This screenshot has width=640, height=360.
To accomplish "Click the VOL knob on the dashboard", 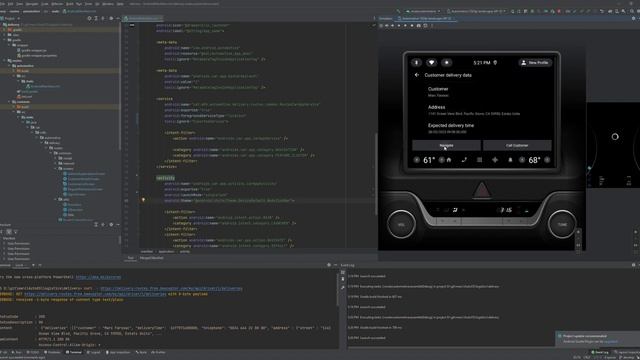I will click(x=401, y=224).
